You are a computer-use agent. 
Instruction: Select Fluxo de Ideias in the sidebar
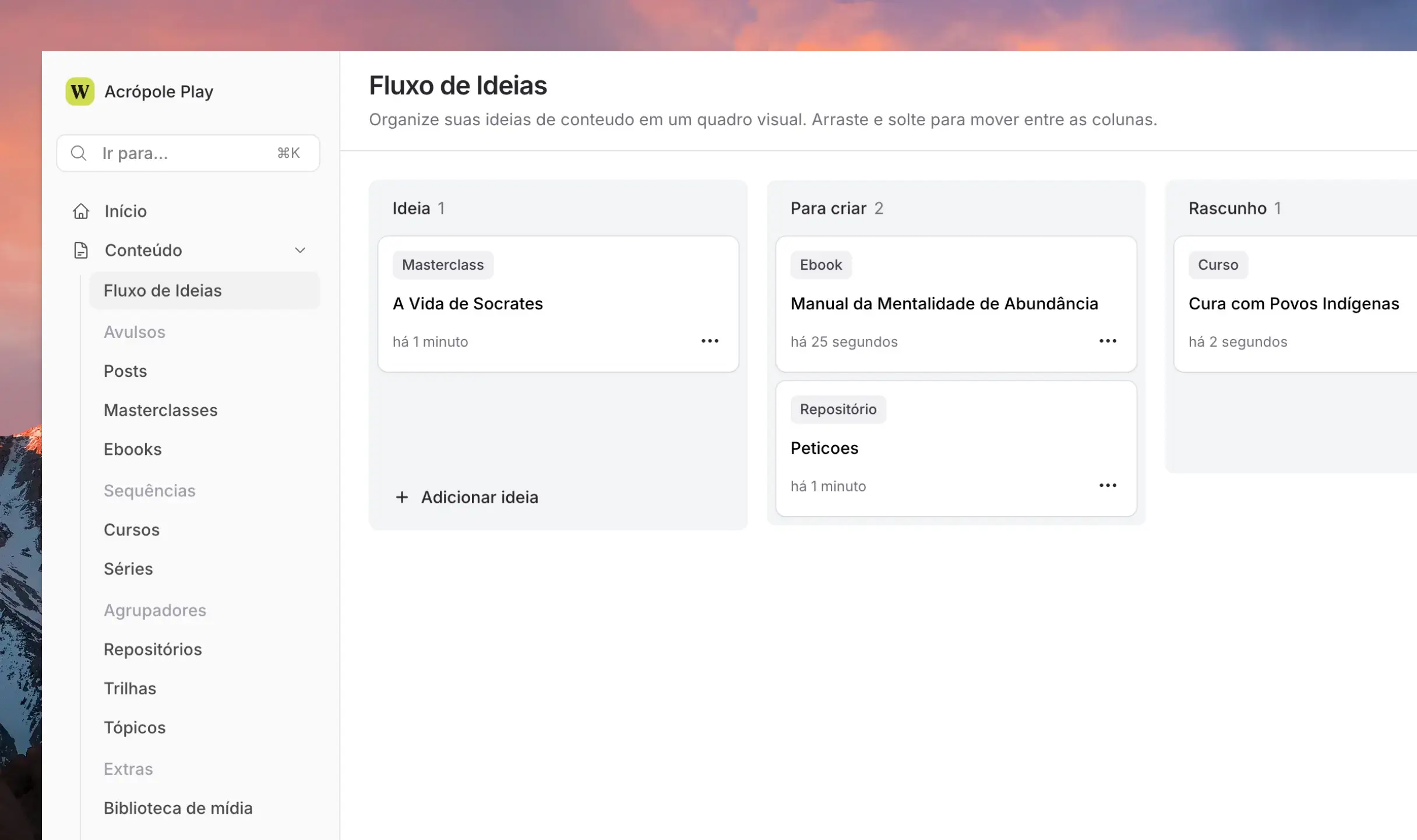tap(163, 290)
